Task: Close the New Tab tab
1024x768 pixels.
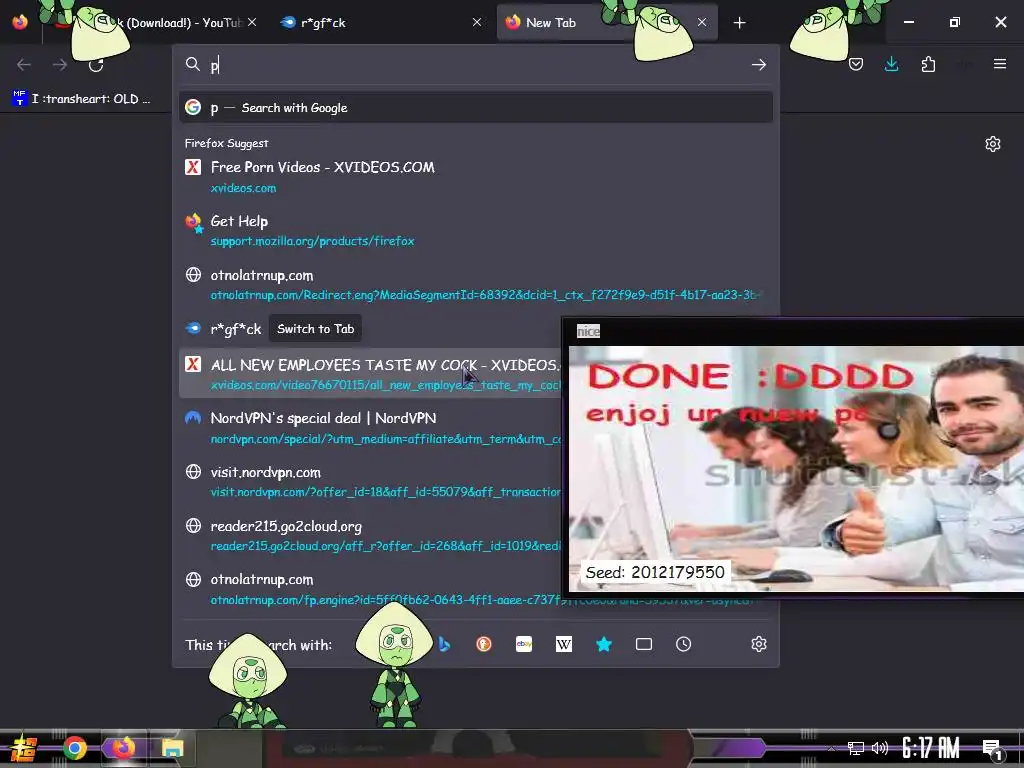Action: pos(701,22)
